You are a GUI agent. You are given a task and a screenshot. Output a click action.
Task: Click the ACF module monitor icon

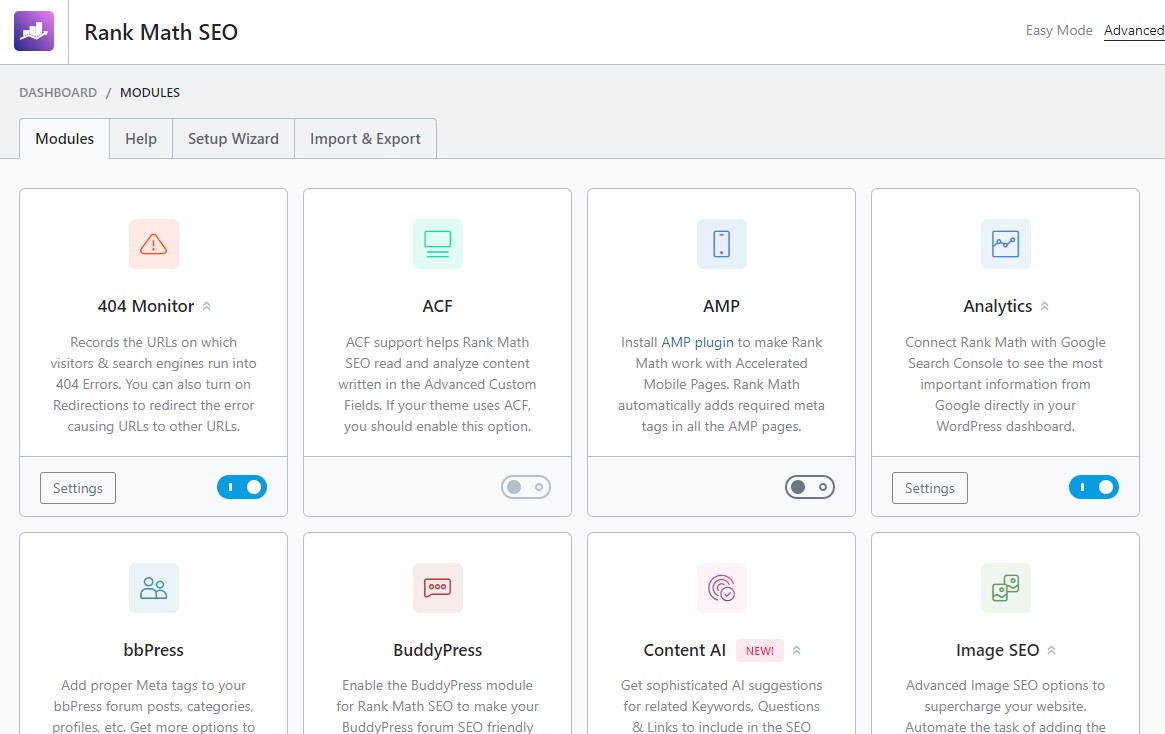click(438, 244)
